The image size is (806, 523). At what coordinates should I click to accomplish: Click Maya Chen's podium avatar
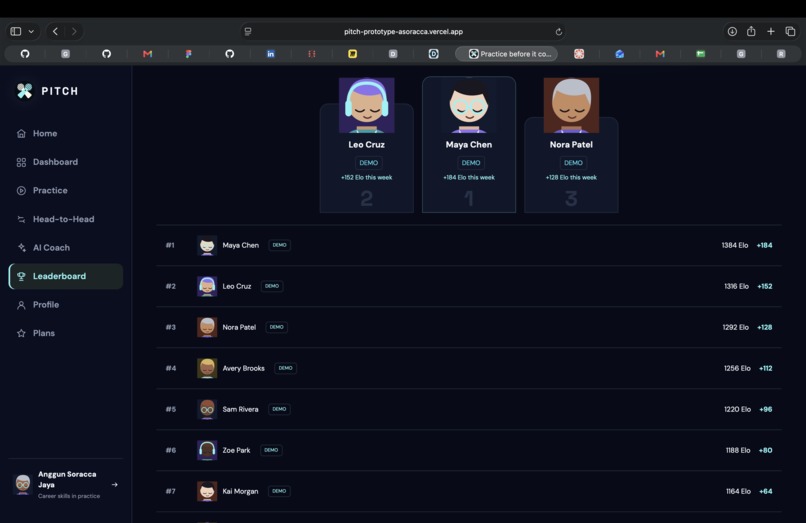(469, 105)
